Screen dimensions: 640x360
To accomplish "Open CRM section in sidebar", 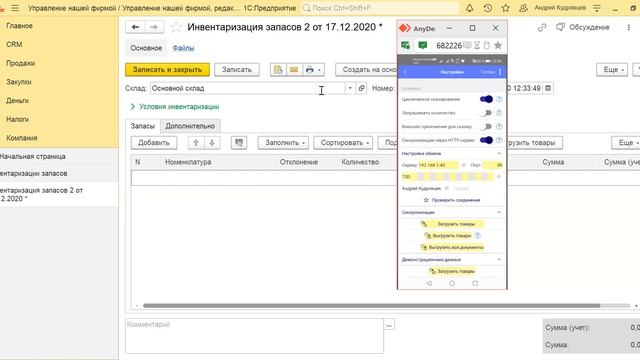I will [x=14, y=44].
